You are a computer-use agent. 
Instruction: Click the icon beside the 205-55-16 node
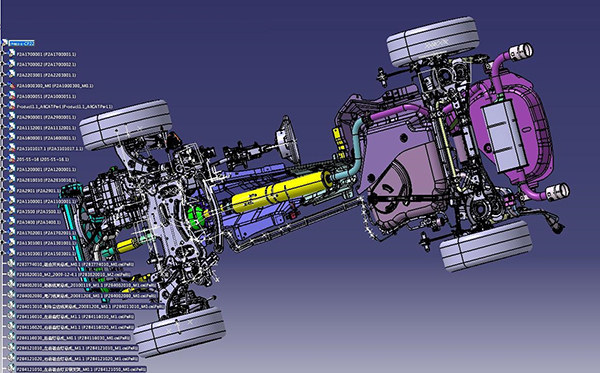11,159
